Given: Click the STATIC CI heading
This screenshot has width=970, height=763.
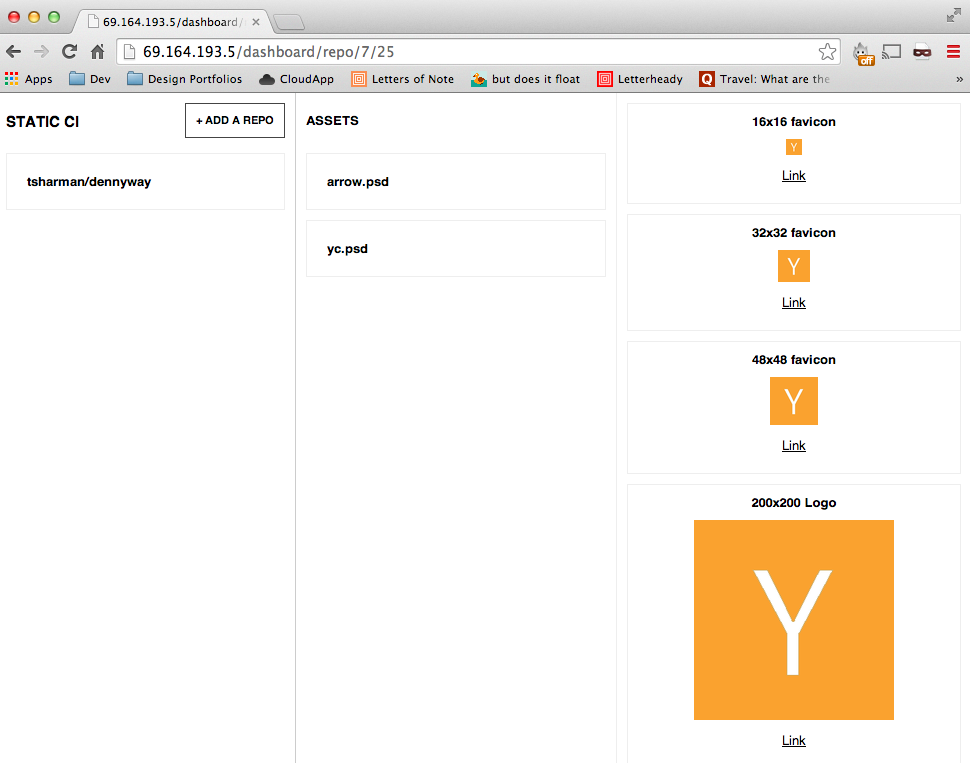Looking at the screenshot, I should (x=43, y=122).
